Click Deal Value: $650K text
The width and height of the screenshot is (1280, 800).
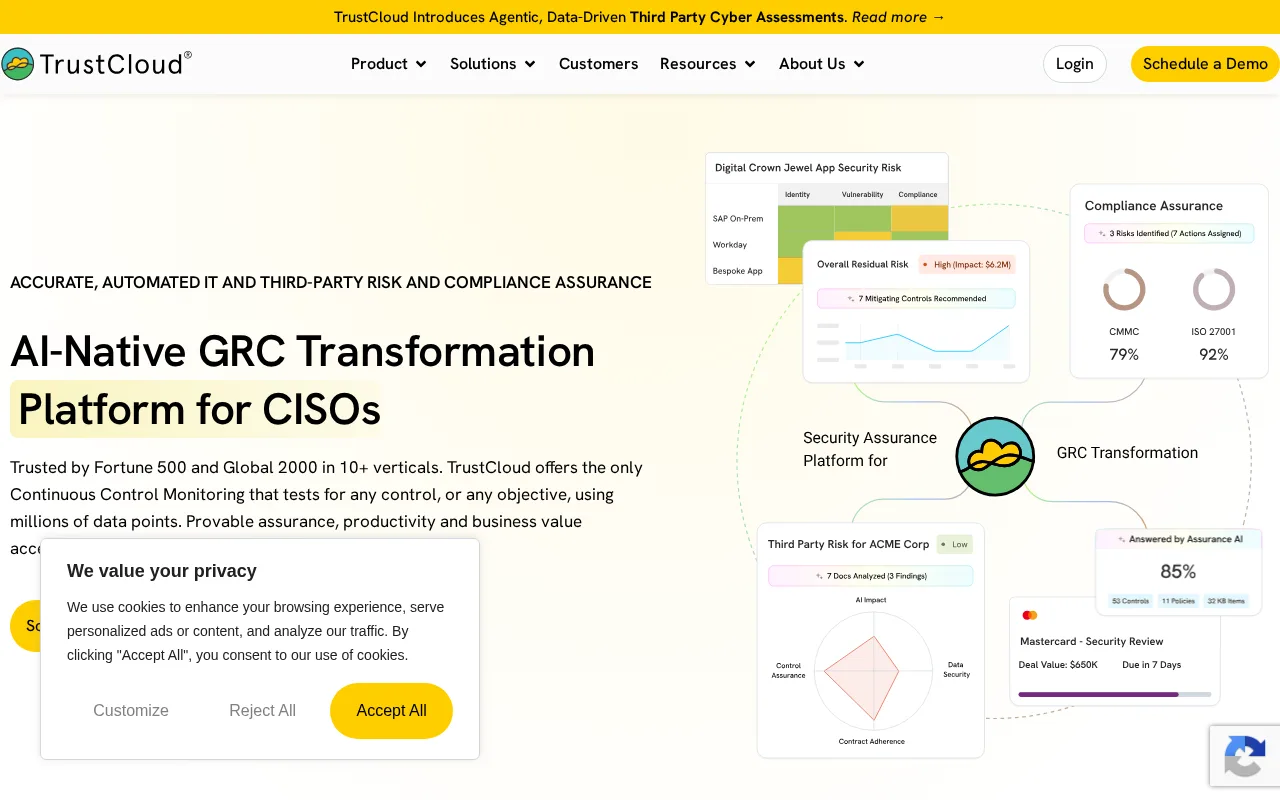1058,665
